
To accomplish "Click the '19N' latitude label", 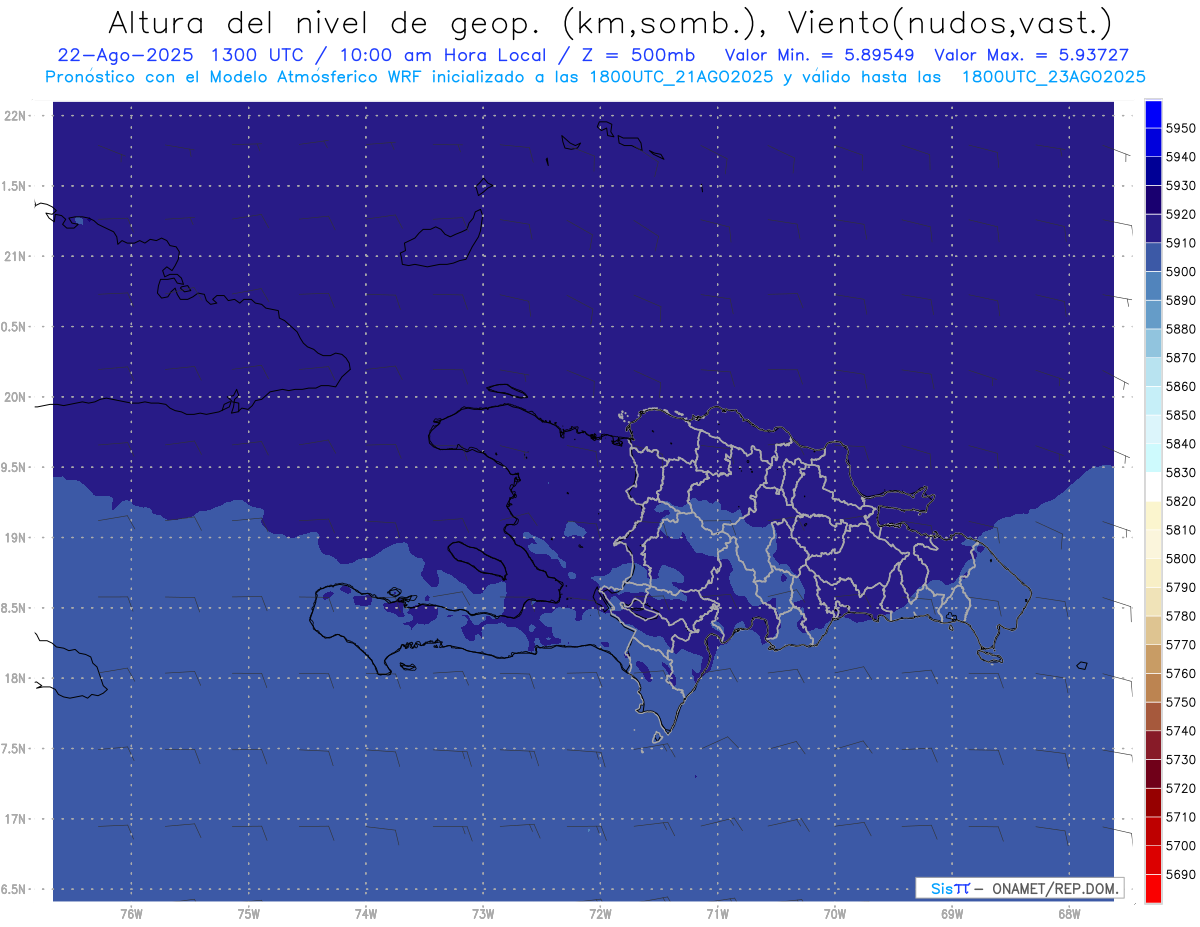I will (x=15, y=538).
